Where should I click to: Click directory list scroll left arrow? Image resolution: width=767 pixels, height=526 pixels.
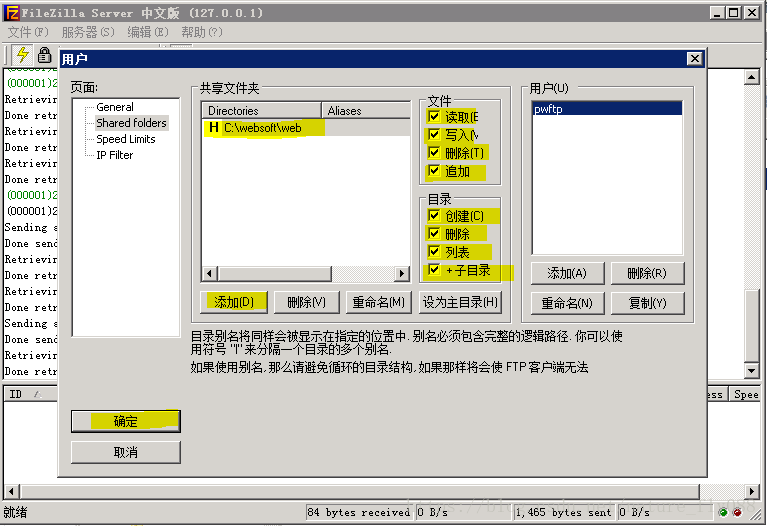tap(210, 274)
